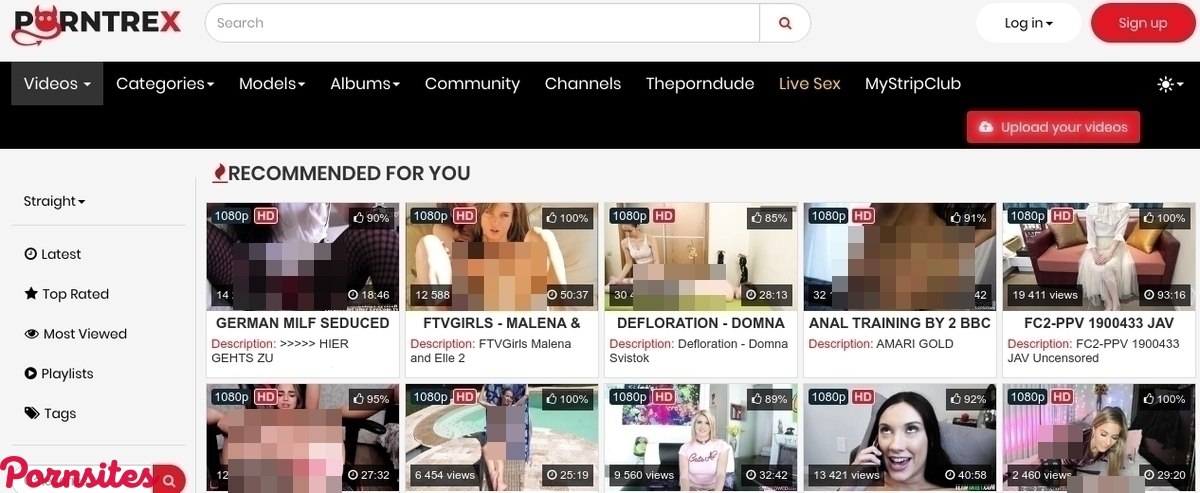Click the HD badge on the 32:42 video
The width and height of the screenshot is (1200, 493).
pos(664,397)
